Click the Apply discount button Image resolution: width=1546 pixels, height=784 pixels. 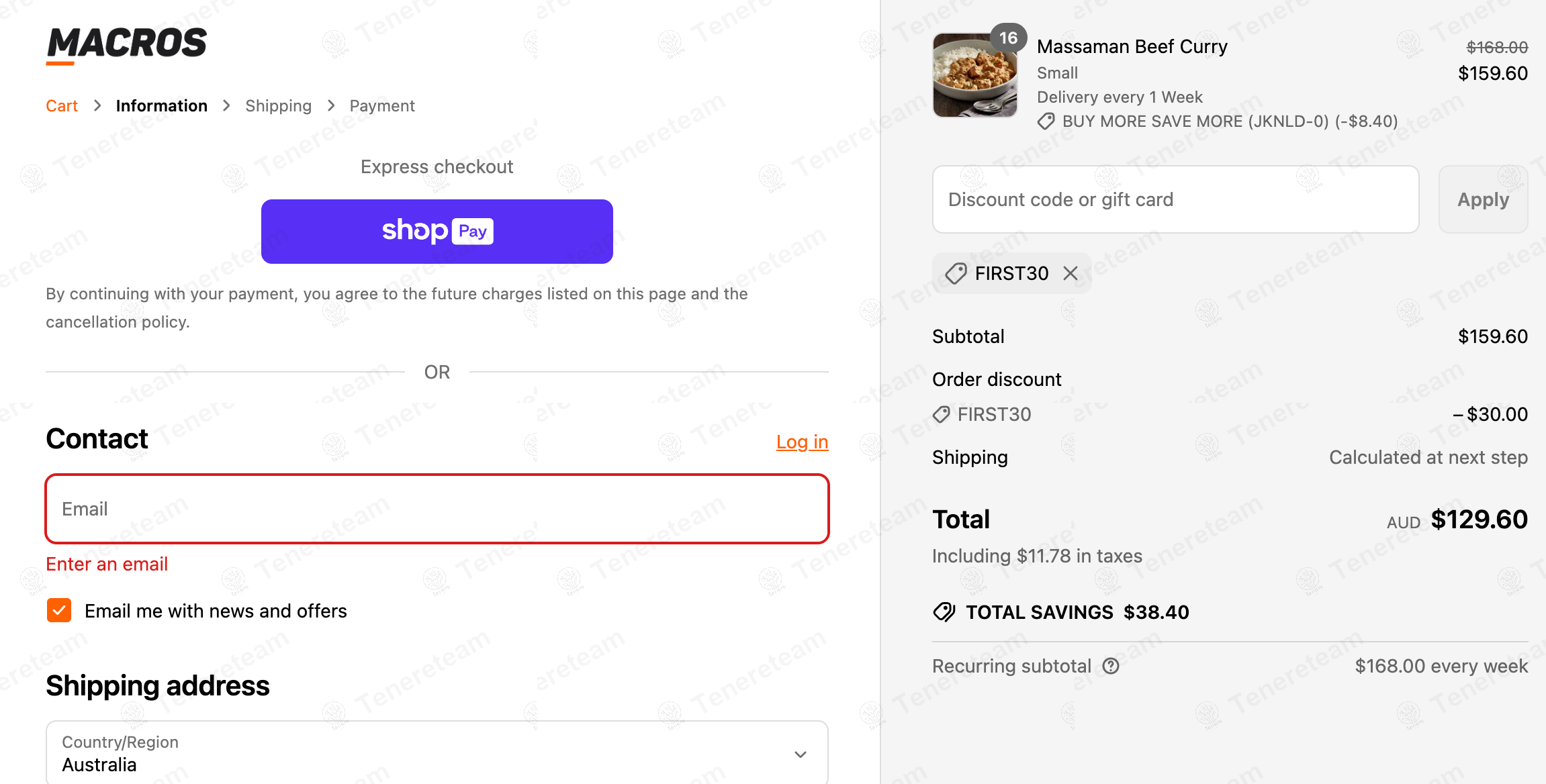(x=1483, y=199)
